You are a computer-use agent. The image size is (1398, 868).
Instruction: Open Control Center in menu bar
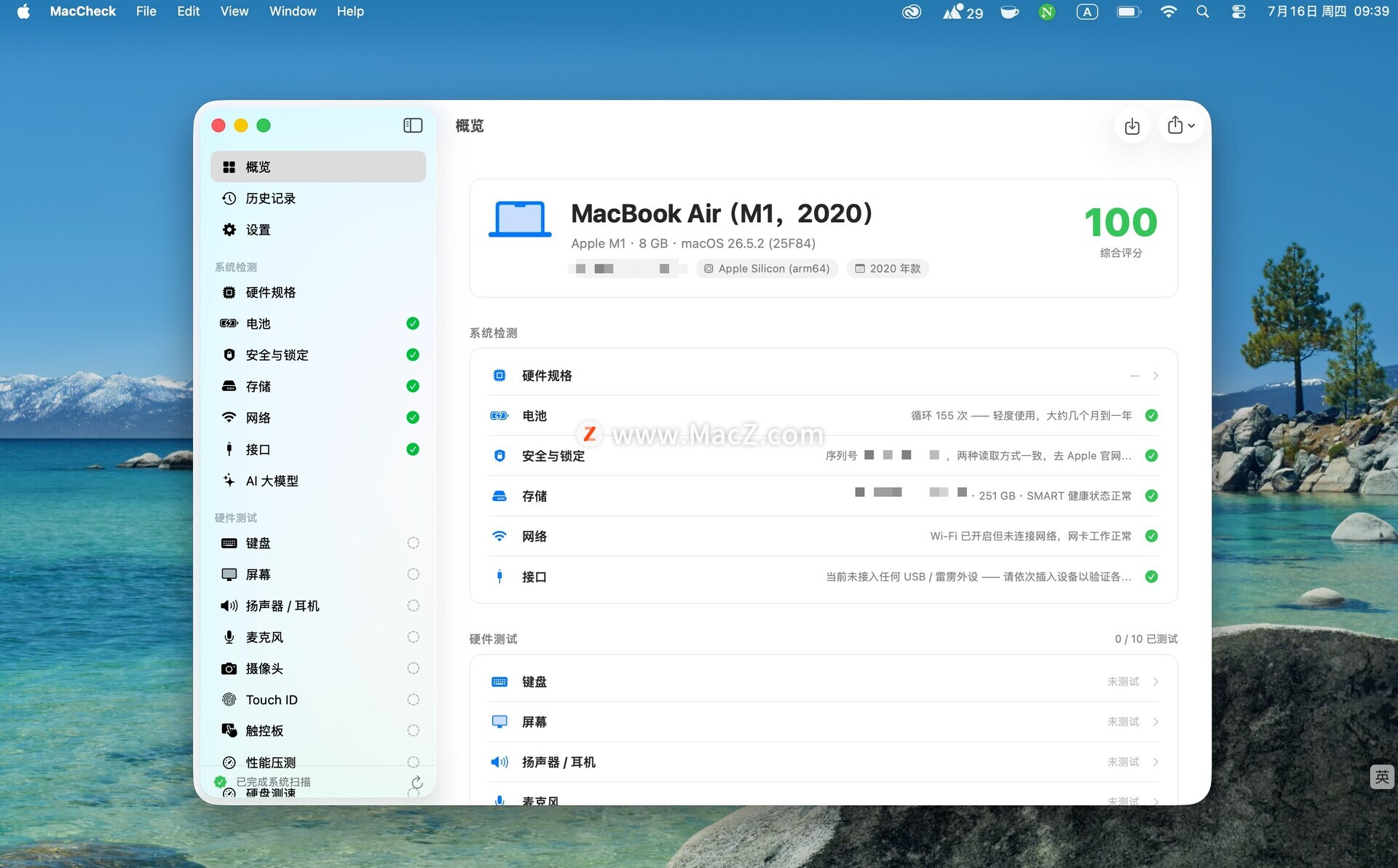click(x=1239, y=12)
